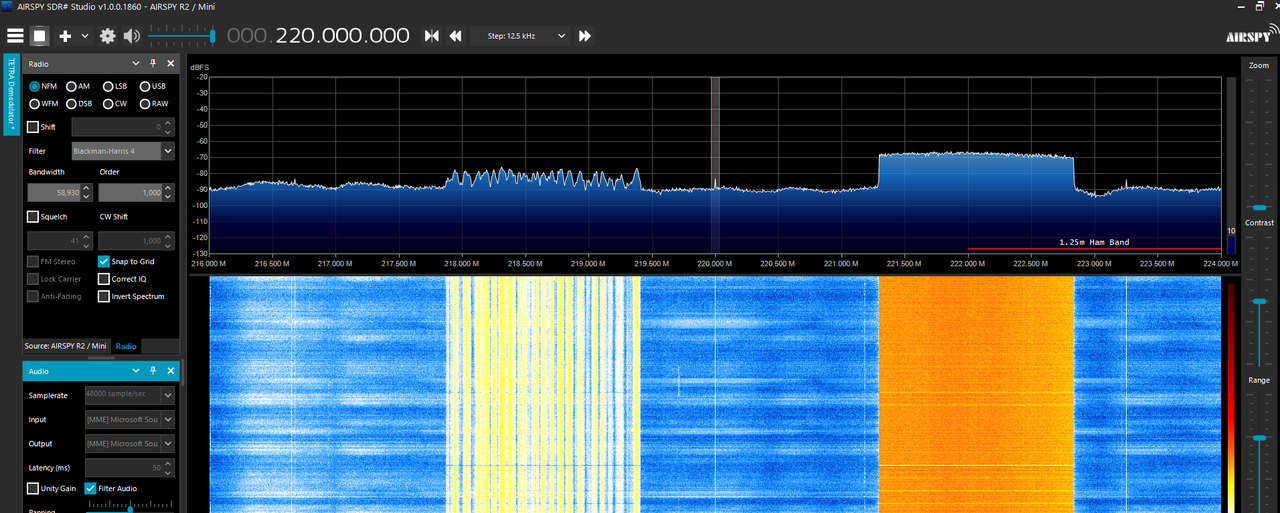The image size is (1280, 513).
Task: Step frequency up with the fast-forward icon
Action: (x=585, y=36)
